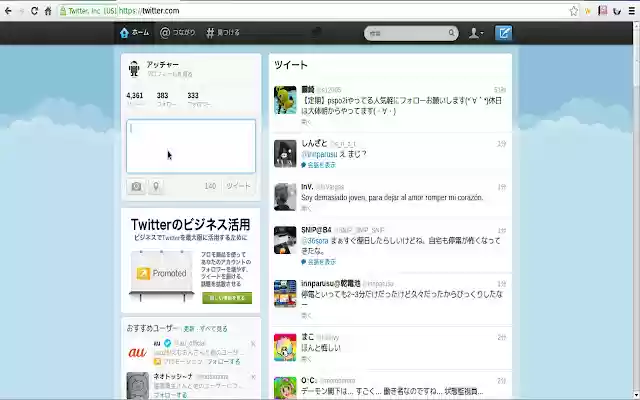The height and width of the screenshot is (400, 640).
Task: Open the # 見つける discover tab
Action: tap(222, 33)
